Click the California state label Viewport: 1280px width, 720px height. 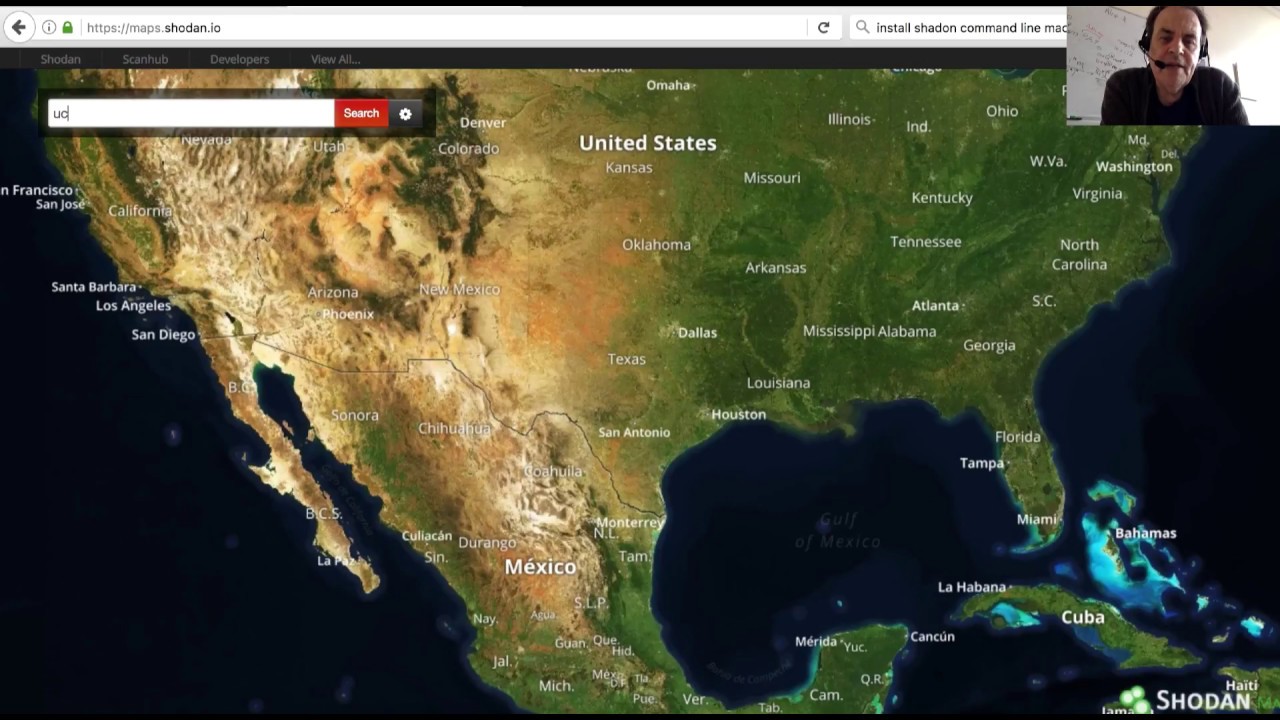140,211
